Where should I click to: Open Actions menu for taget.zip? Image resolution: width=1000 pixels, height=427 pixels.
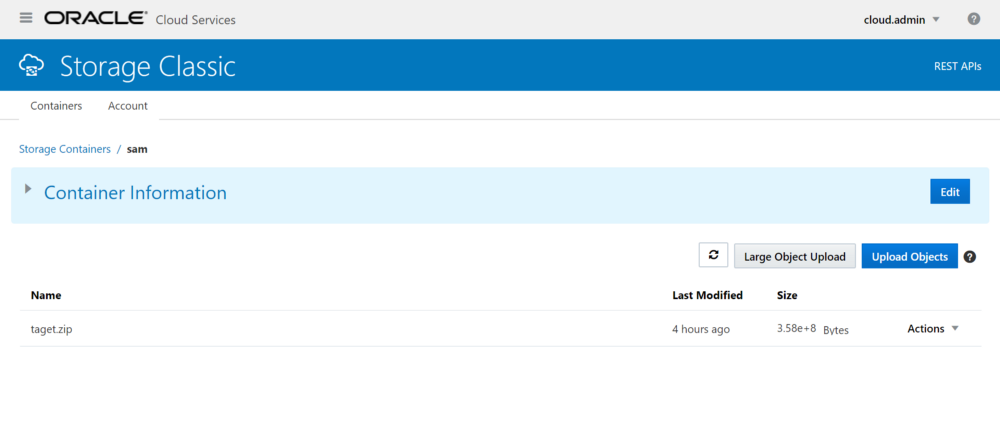click(933, 329)
